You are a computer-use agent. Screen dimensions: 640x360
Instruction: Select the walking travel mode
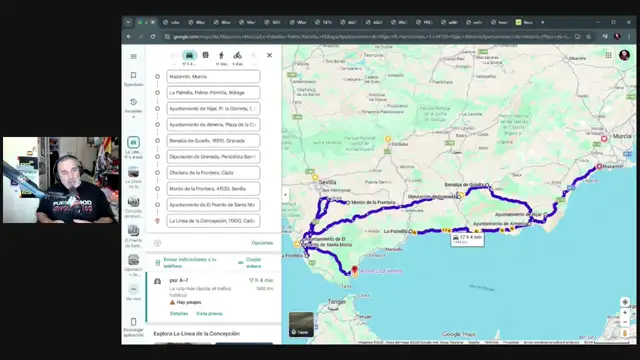click(221, 55)
